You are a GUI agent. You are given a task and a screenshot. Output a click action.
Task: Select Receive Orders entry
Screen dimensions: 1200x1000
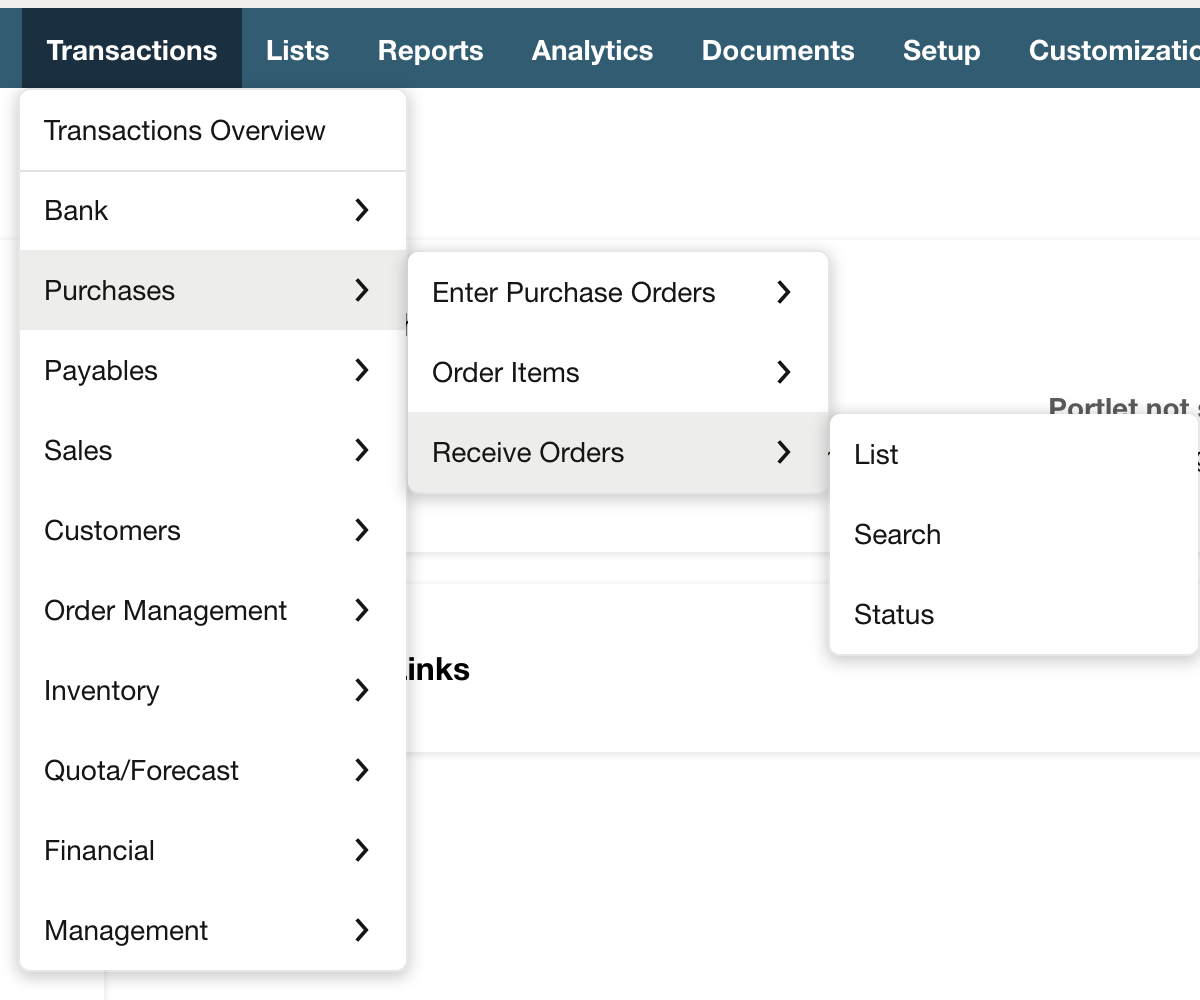(x=618, y=453)
